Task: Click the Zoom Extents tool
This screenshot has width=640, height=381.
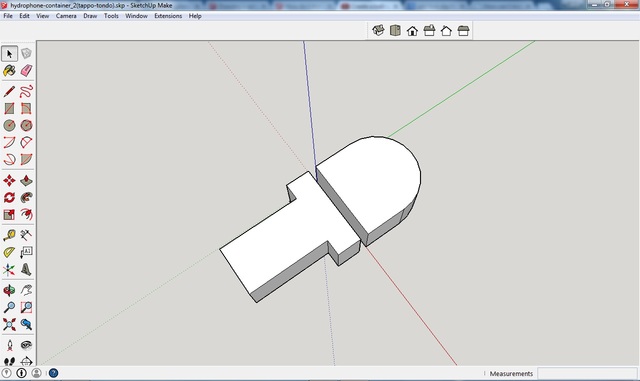Action: [9, 324]
